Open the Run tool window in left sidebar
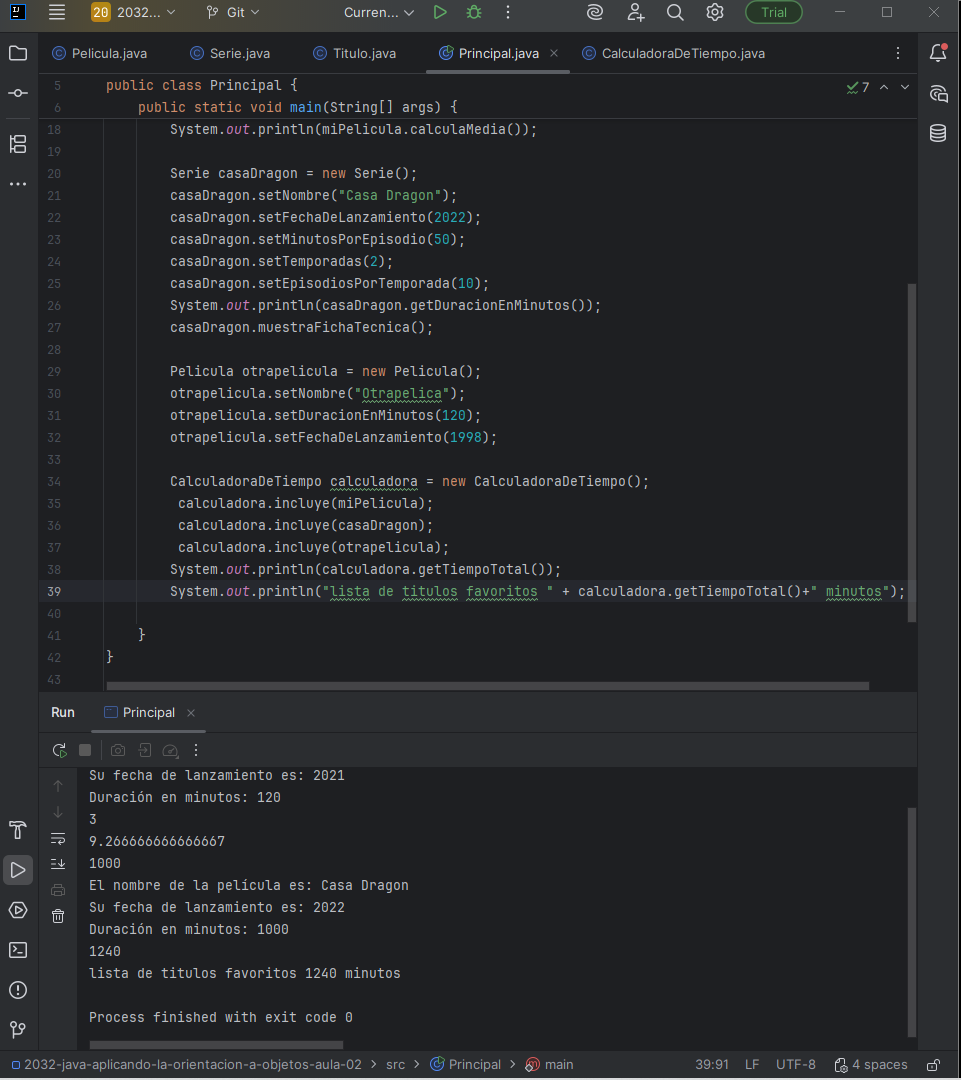 (18, 870)
